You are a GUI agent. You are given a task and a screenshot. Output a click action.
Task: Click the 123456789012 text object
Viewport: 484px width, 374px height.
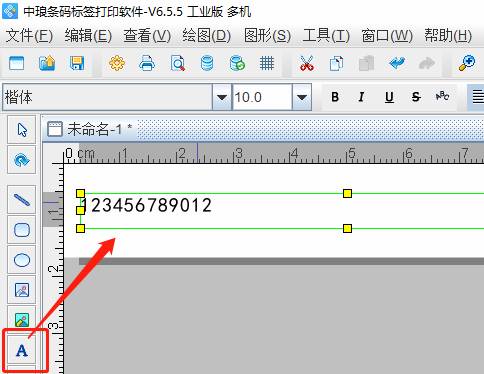coord(146,205)
